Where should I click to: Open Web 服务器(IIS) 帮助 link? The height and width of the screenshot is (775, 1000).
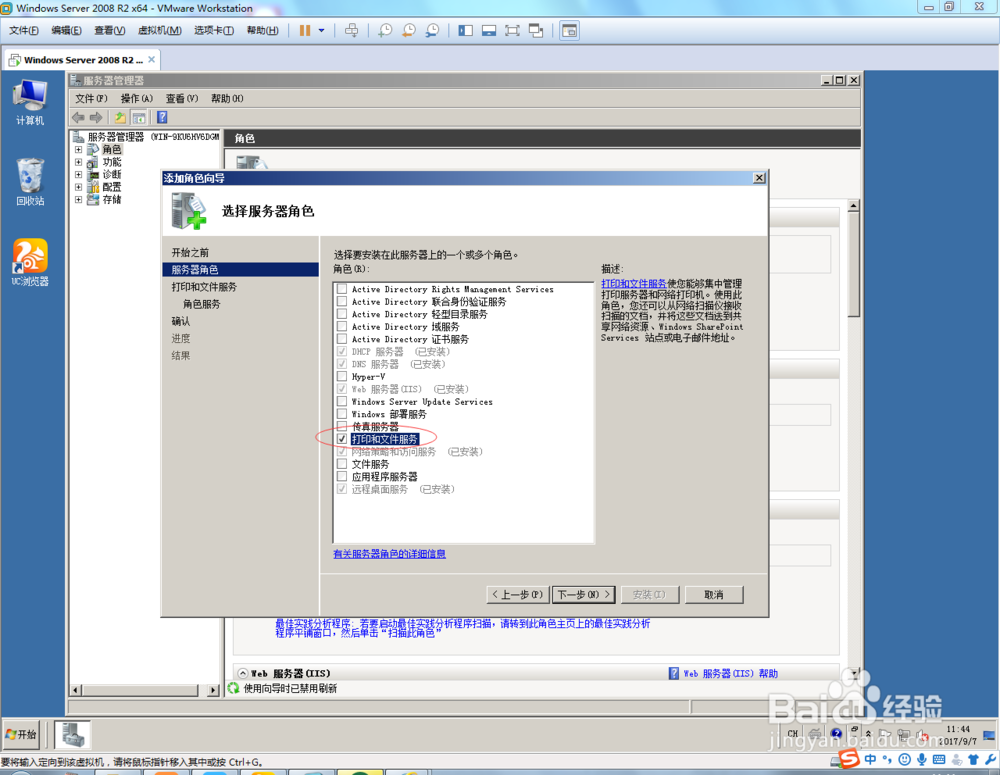tap(730, 674)
